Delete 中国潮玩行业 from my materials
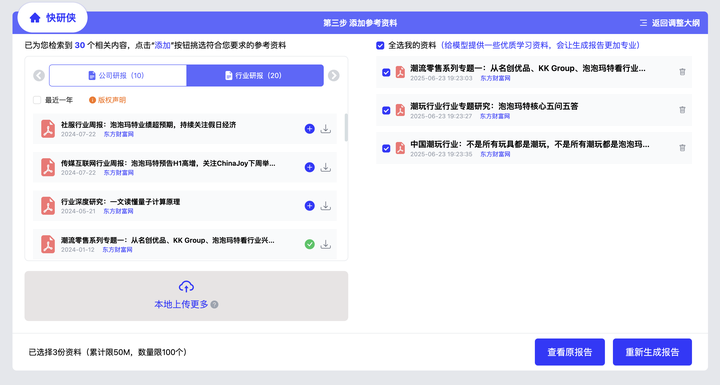 [682, 148]
